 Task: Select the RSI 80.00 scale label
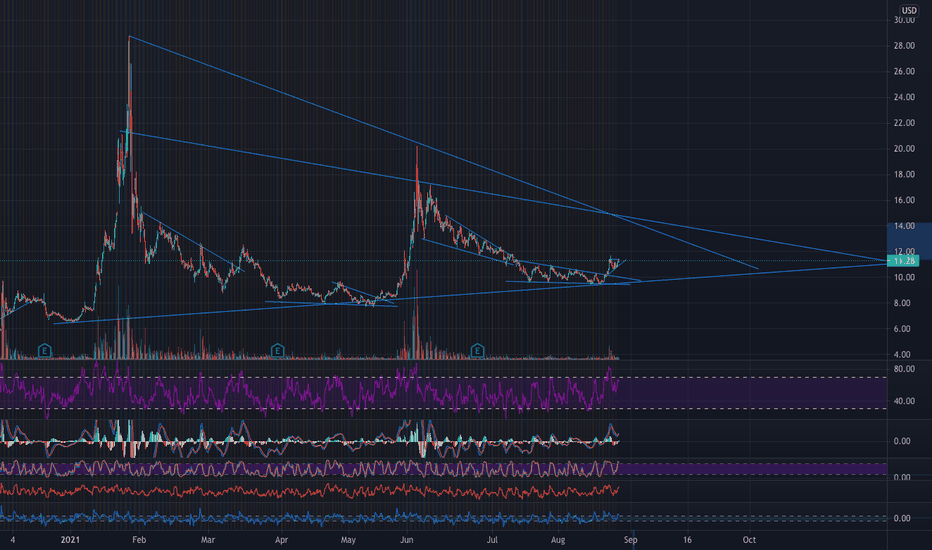pyautogui.click(x=904, y=369)
